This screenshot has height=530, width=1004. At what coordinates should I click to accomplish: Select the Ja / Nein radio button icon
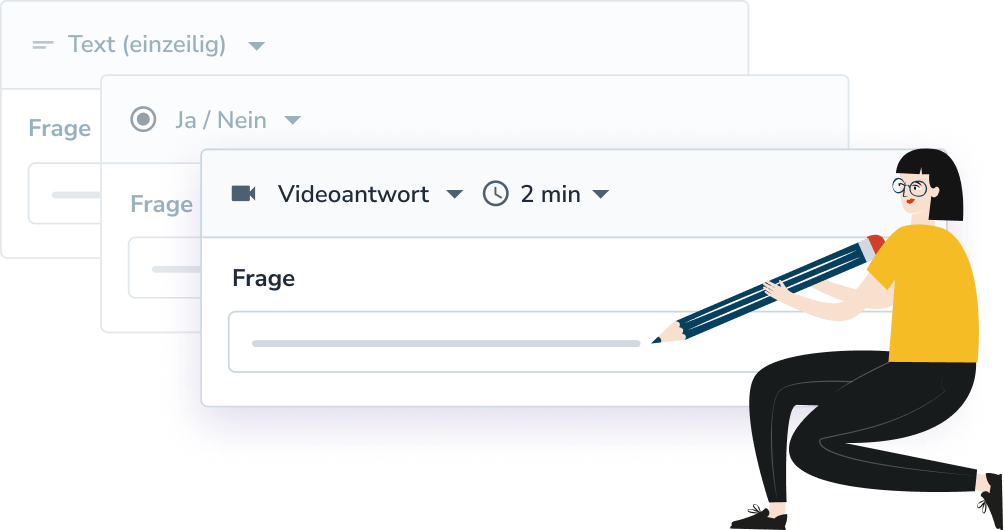[x=143, y=119]
